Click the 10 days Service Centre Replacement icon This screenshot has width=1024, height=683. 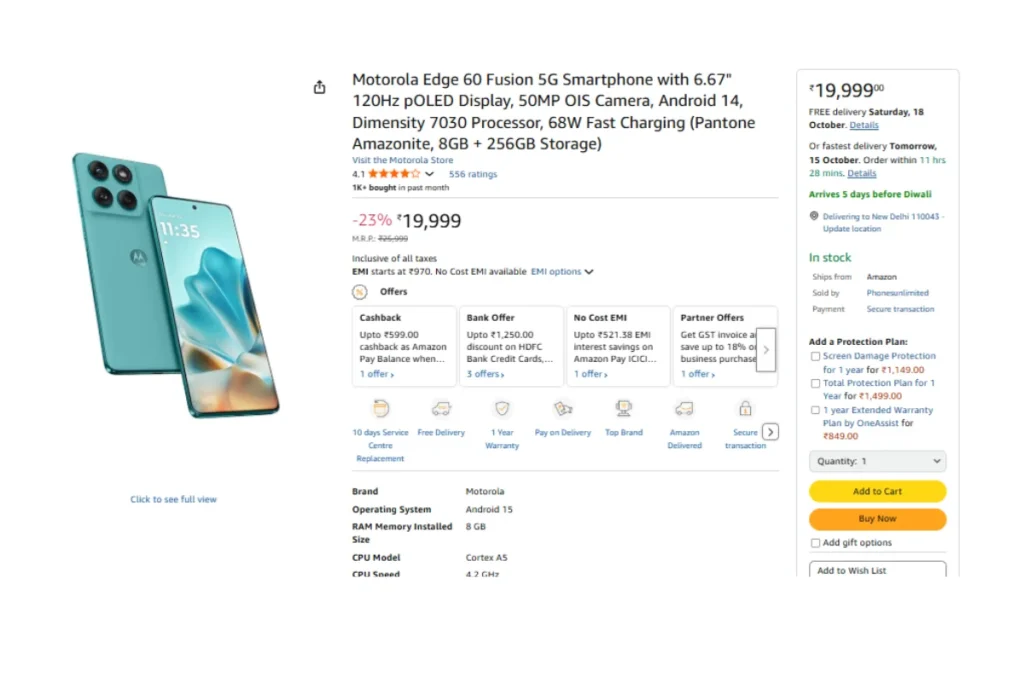coord(380,408)
